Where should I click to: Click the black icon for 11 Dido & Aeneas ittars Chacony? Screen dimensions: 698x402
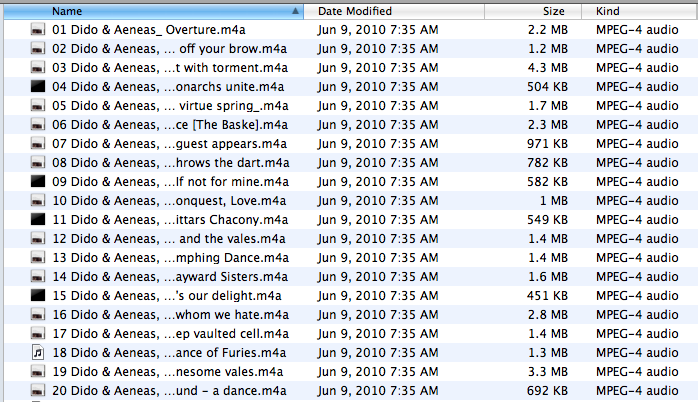[x=38, y=219]
